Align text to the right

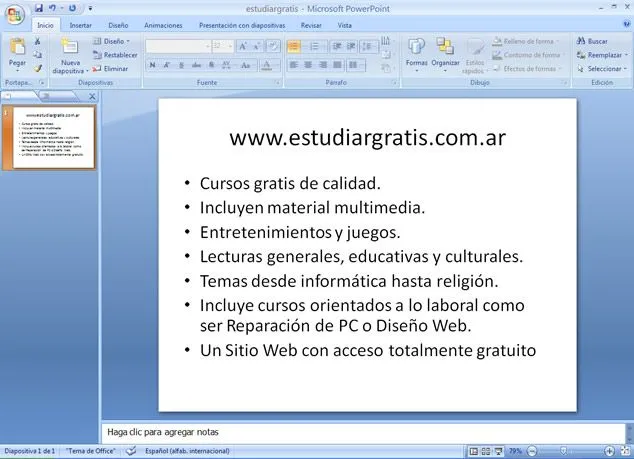tap(323, 65)
